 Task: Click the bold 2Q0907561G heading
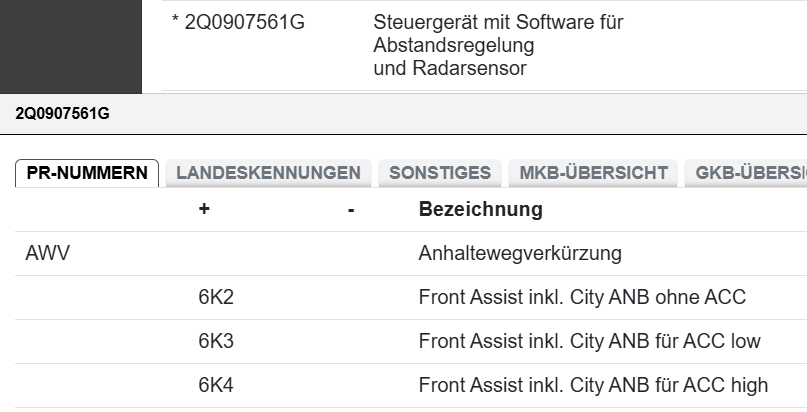pyautogui.click(x=62, y=114)
